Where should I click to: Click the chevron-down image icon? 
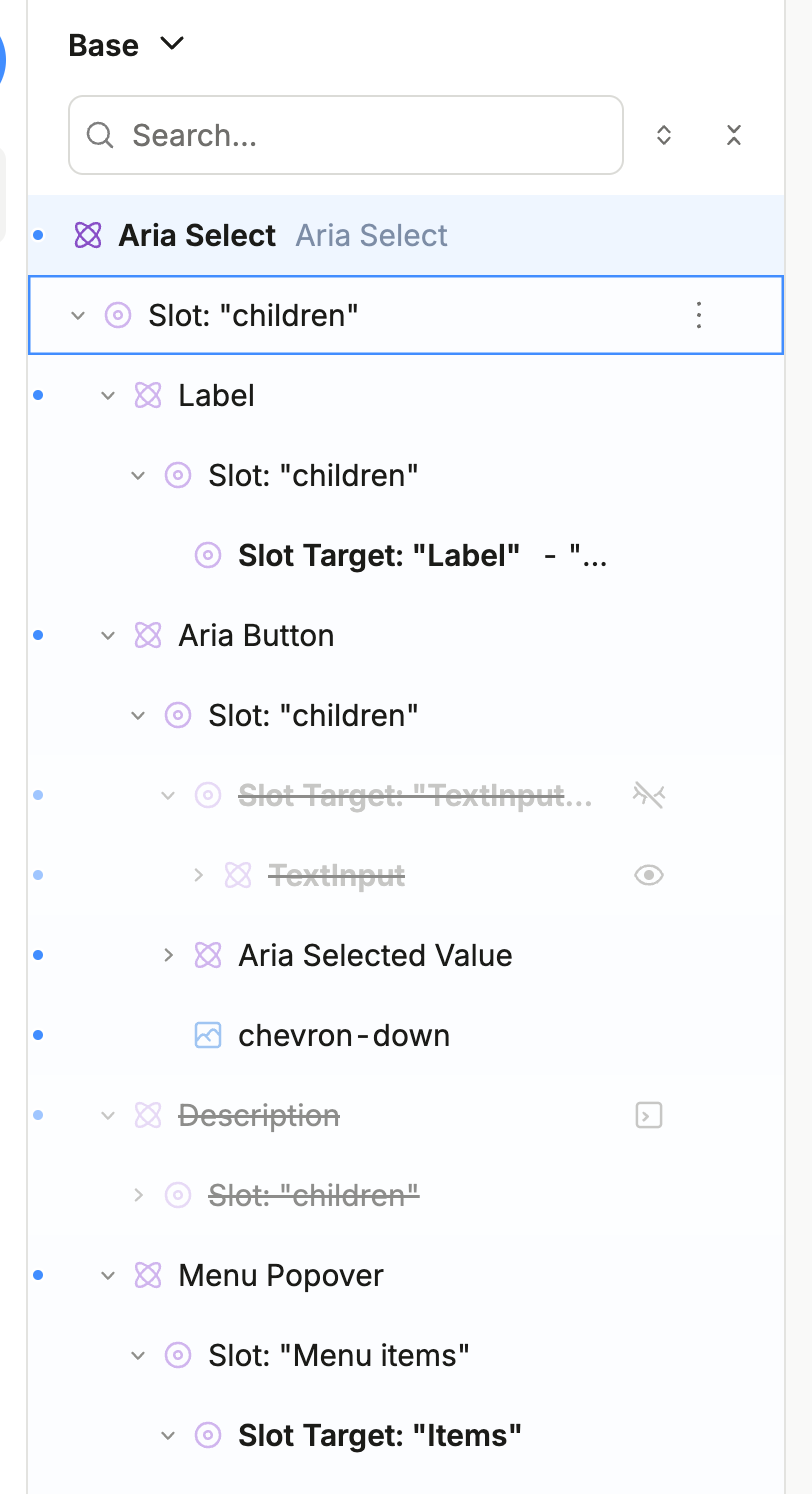click(207, 1035)
